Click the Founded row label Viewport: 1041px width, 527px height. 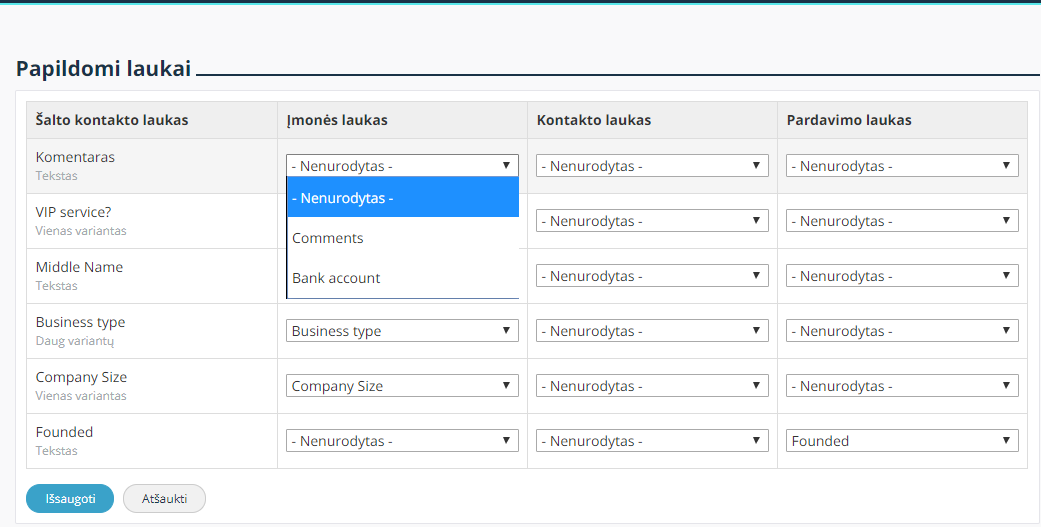tap(64, 432)
